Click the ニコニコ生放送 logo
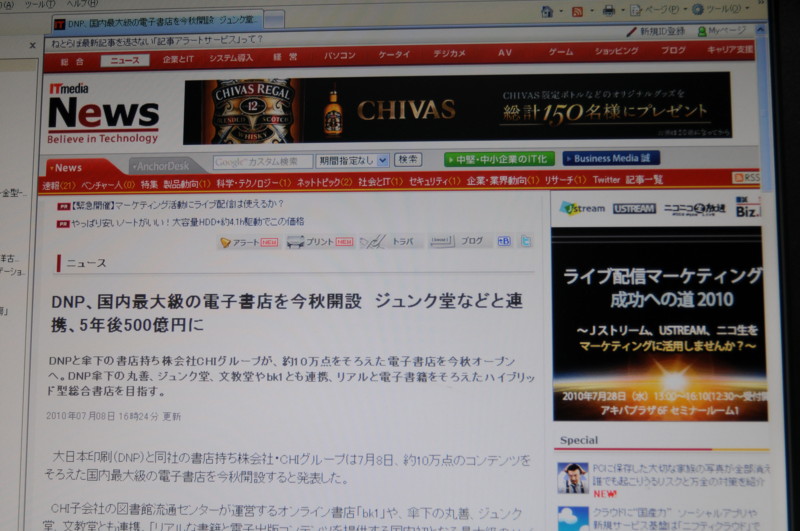Image resolution: width=800 pixels, height=531 pixels. click(694, 209)
